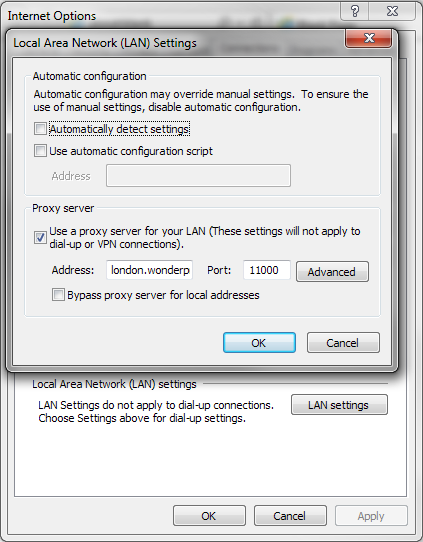Click OK in Internet Options window
The image size is (423, 542).
tap(209, 516)
